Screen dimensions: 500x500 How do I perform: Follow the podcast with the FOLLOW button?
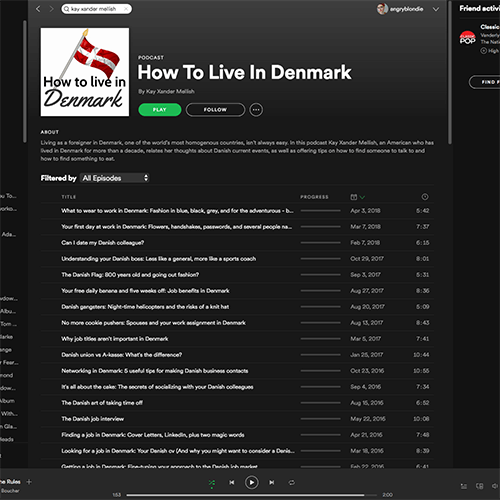point(215,110)
